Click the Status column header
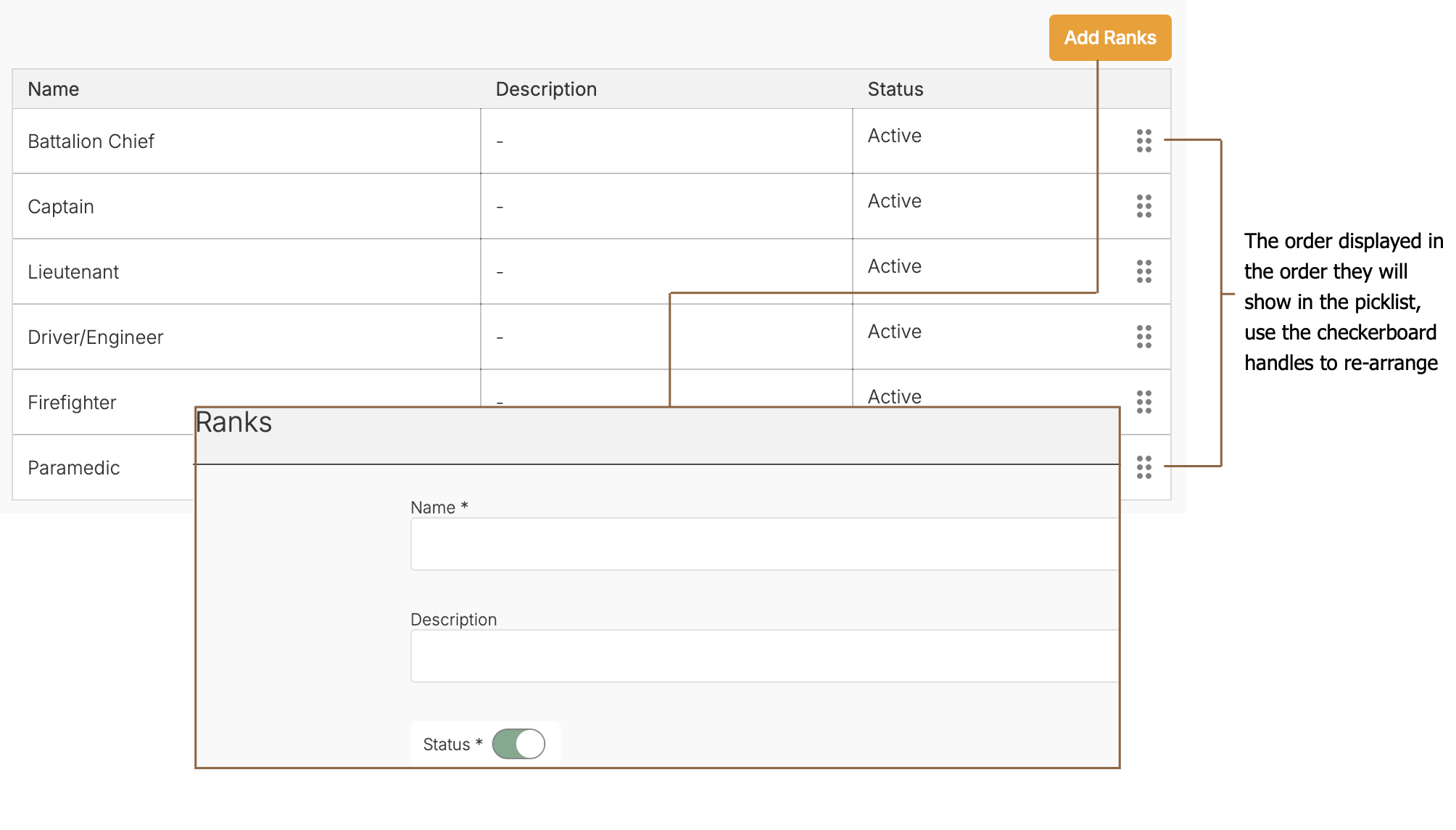 895,89
